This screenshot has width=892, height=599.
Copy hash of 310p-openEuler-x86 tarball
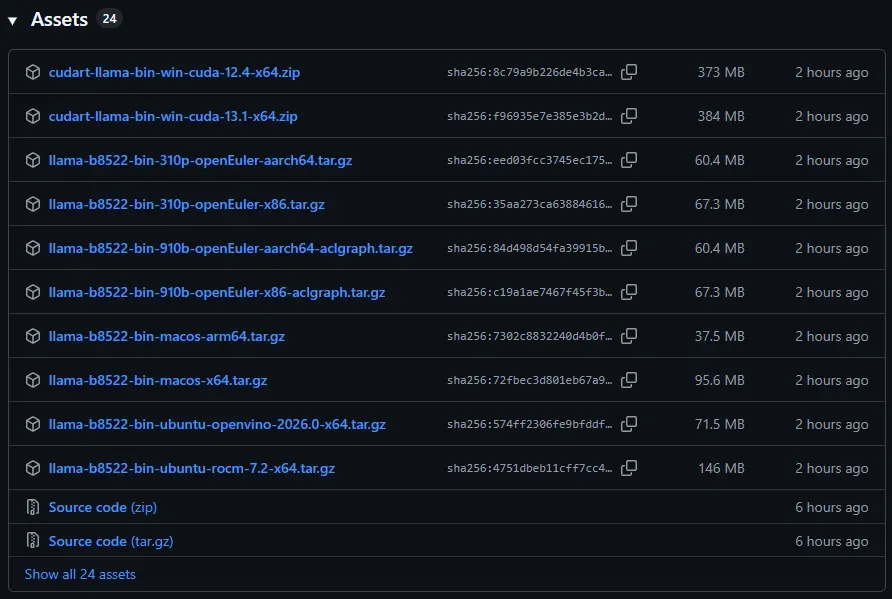[x=629, y=204]
